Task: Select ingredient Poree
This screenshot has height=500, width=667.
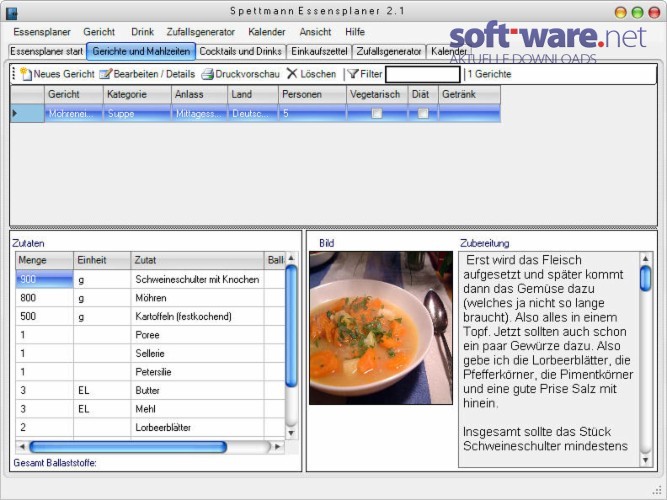Action: [197, 335]
